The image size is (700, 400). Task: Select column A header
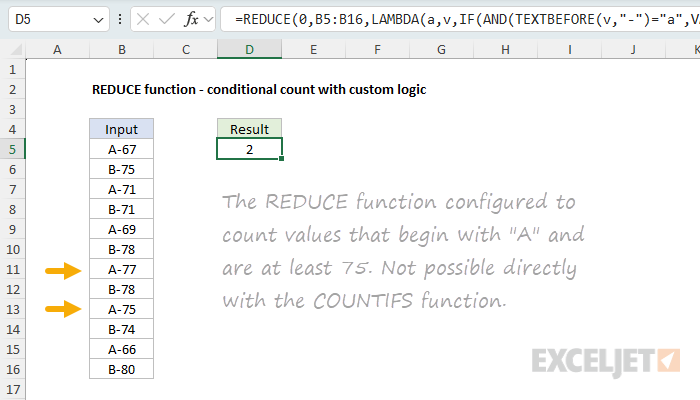tap(57, 49)
